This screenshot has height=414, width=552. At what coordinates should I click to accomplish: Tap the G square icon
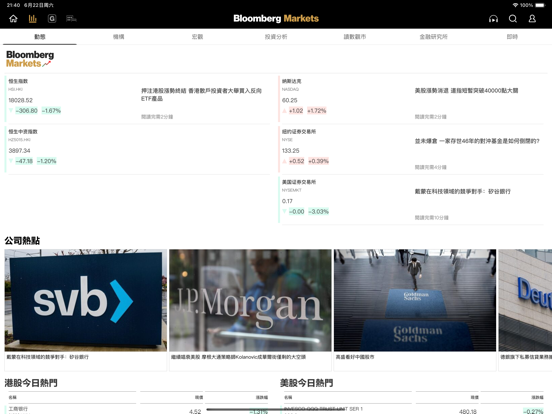(52, 19)
